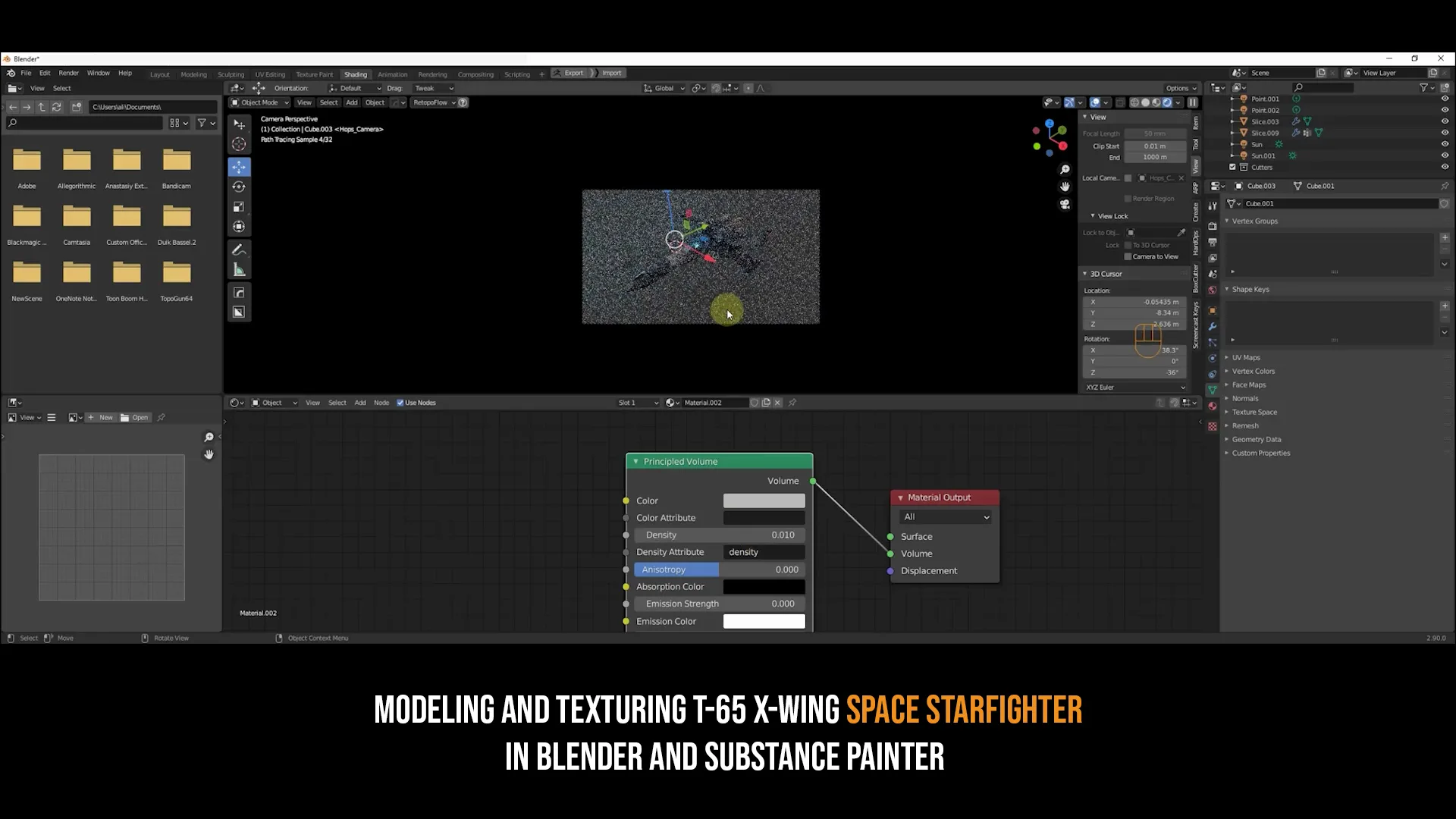Open the viewport Options popover
Screen dimensions: 1456x819
point(1181,88)
